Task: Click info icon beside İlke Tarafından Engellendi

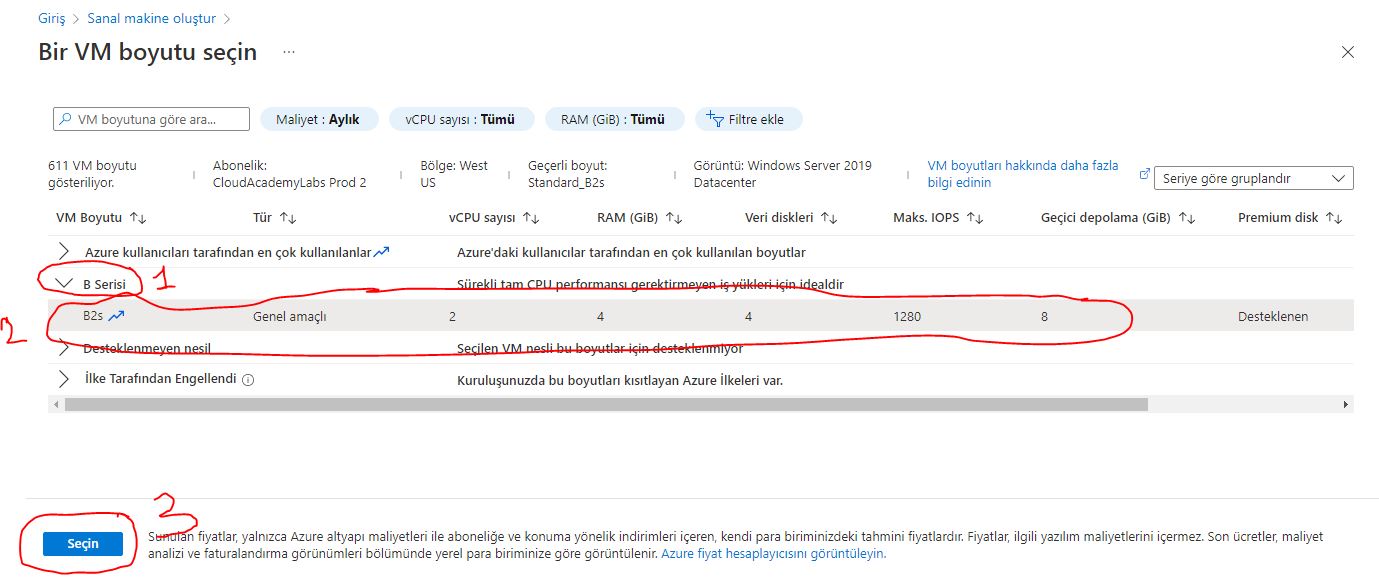Action: pyautogui.click(x=248, y=380)
